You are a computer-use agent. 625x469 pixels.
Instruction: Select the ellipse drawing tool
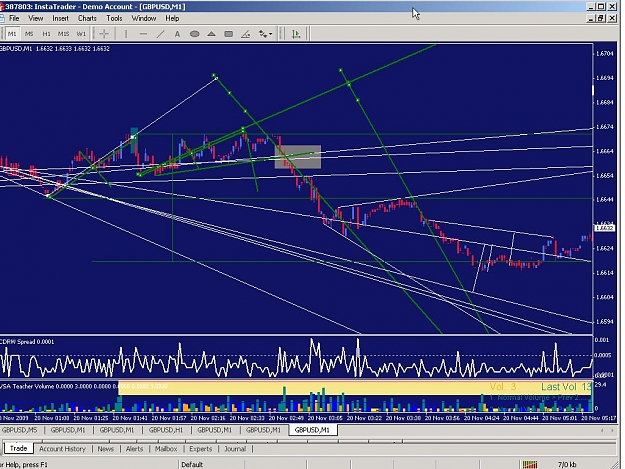[195, 34]
